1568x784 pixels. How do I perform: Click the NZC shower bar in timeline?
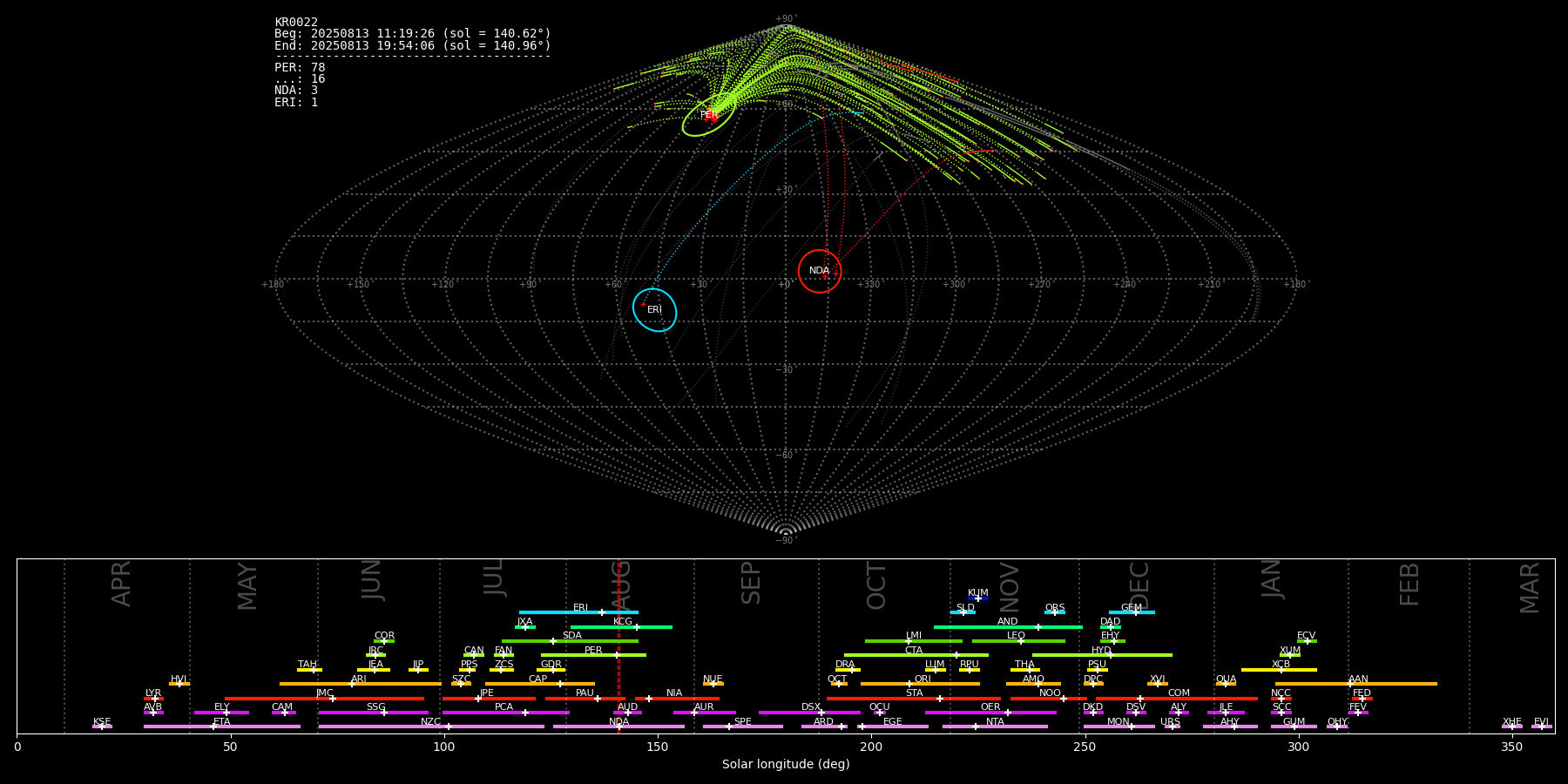point(431,727)
